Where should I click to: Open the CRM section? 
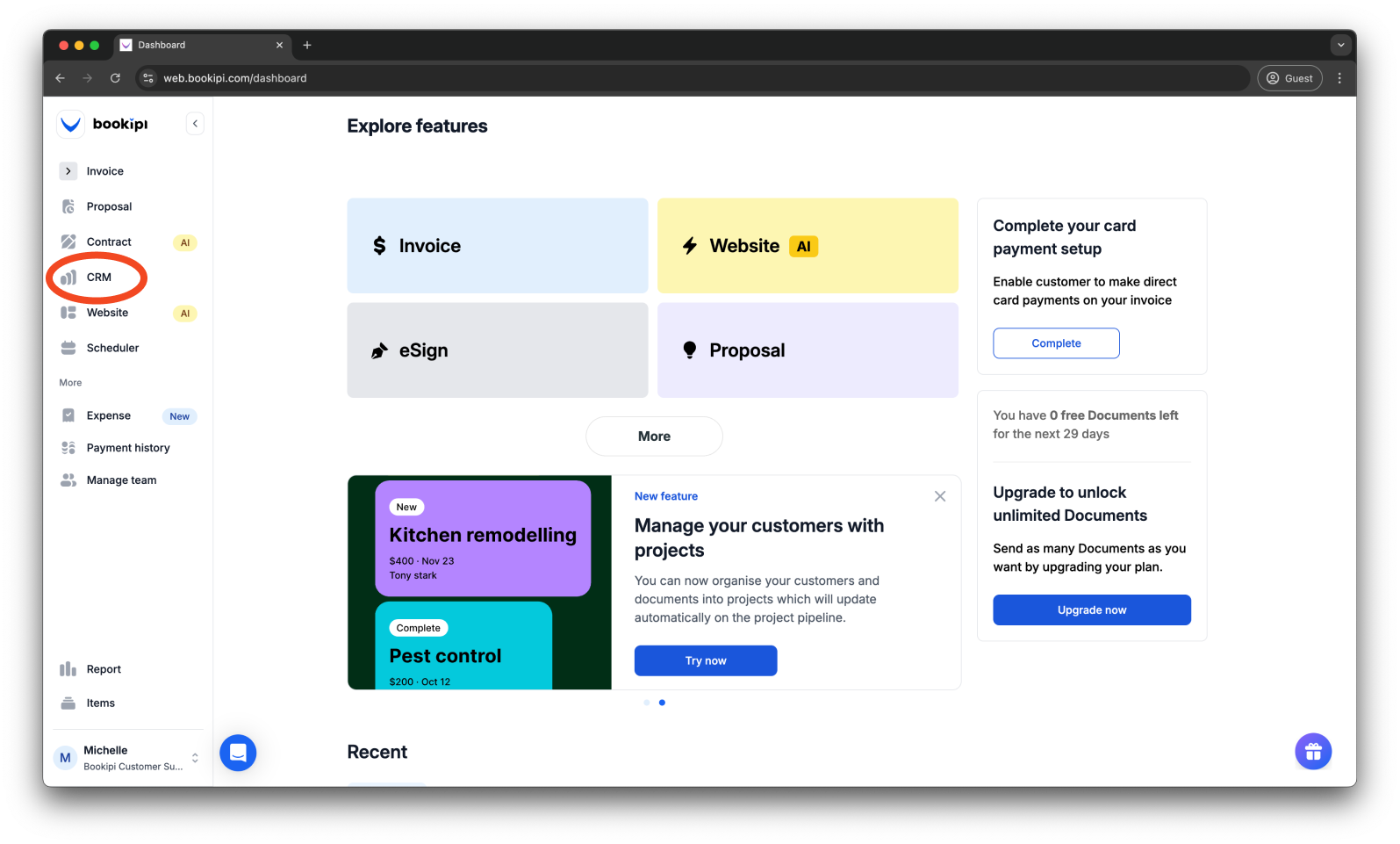pyautogui.click(x=98, y=278)
